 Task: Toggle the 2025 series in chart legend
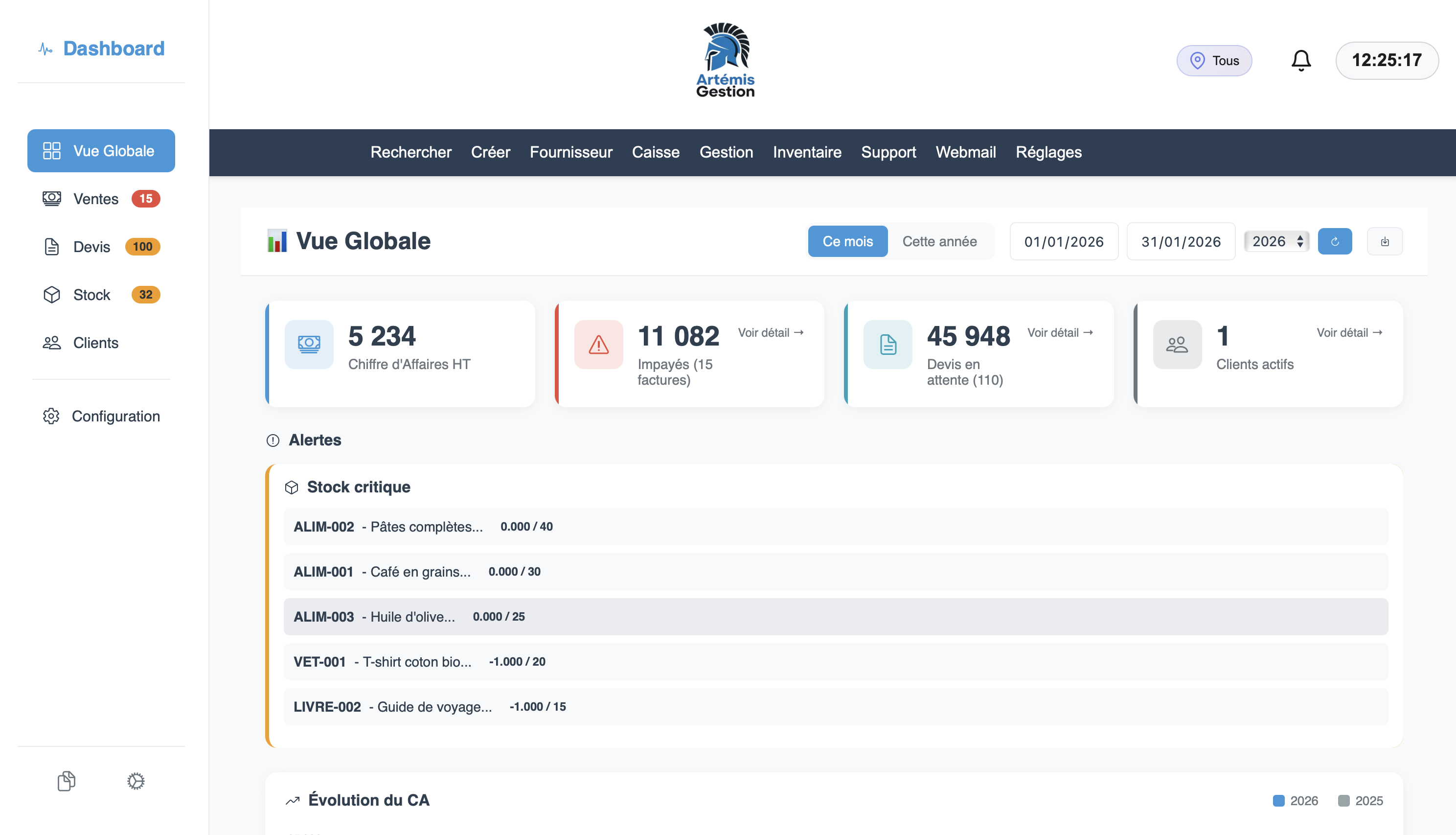1360,801
